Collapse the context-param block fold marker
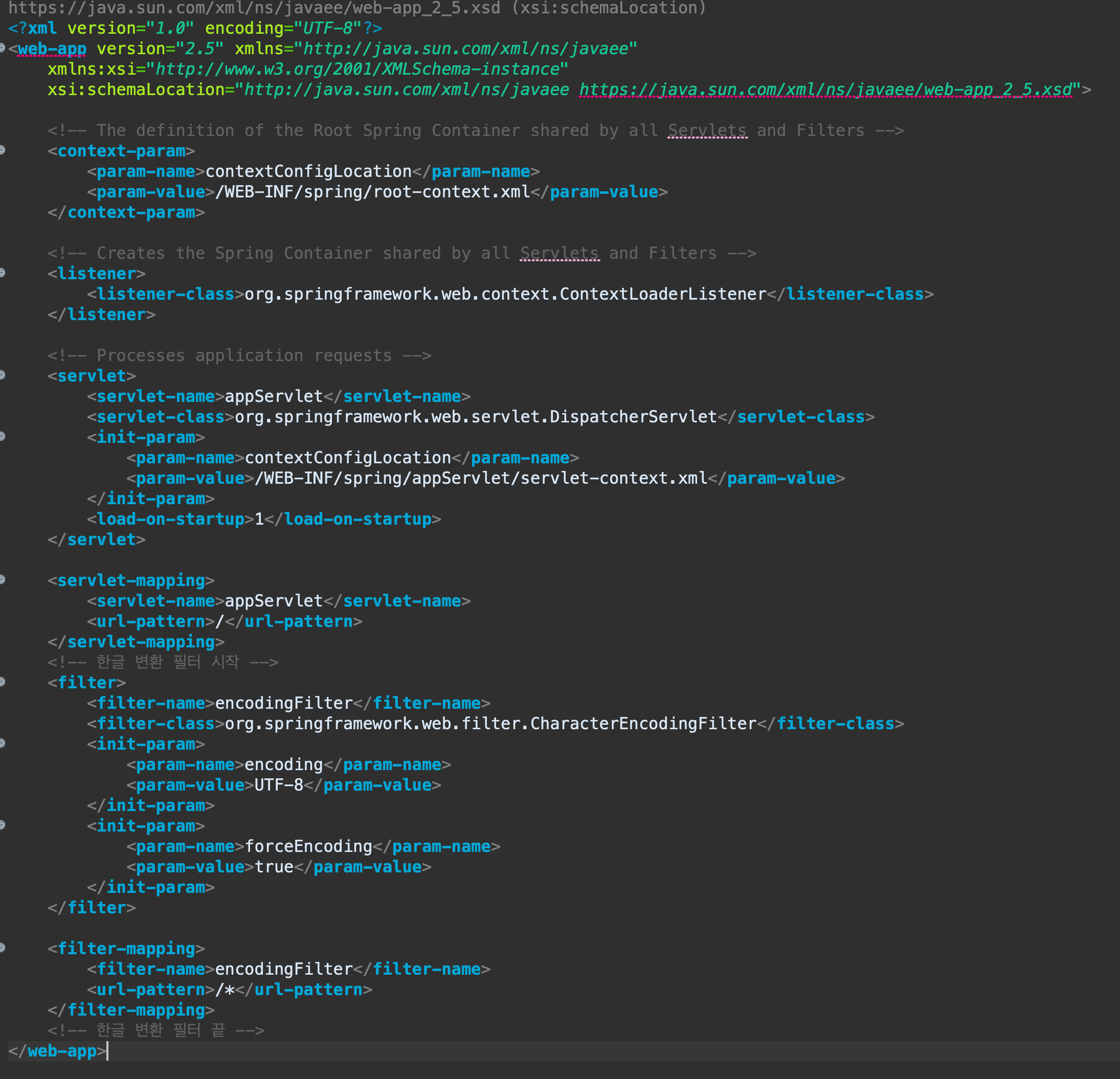Image resolution: width=1120 pixels, height=1079 pixels. click(2, 150)
